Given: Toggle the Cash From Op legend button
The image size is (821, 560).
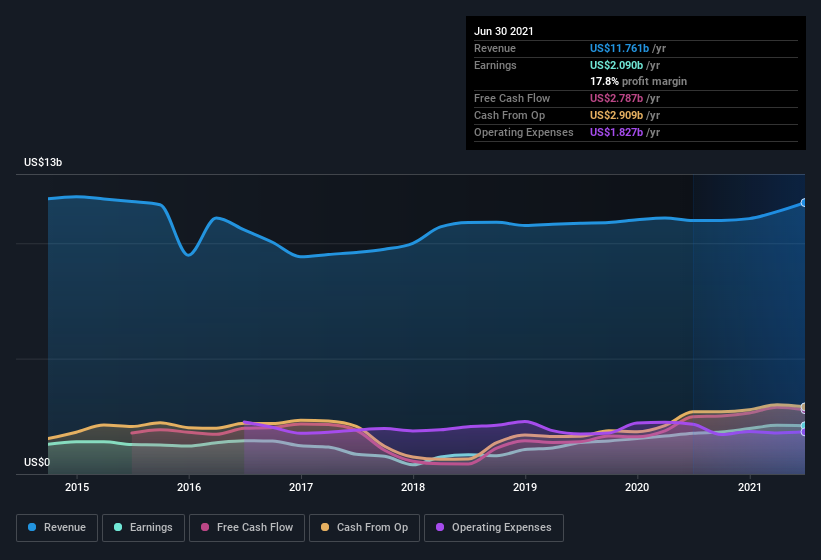Looking at the screenshot, I should click(x=364, y=528).
